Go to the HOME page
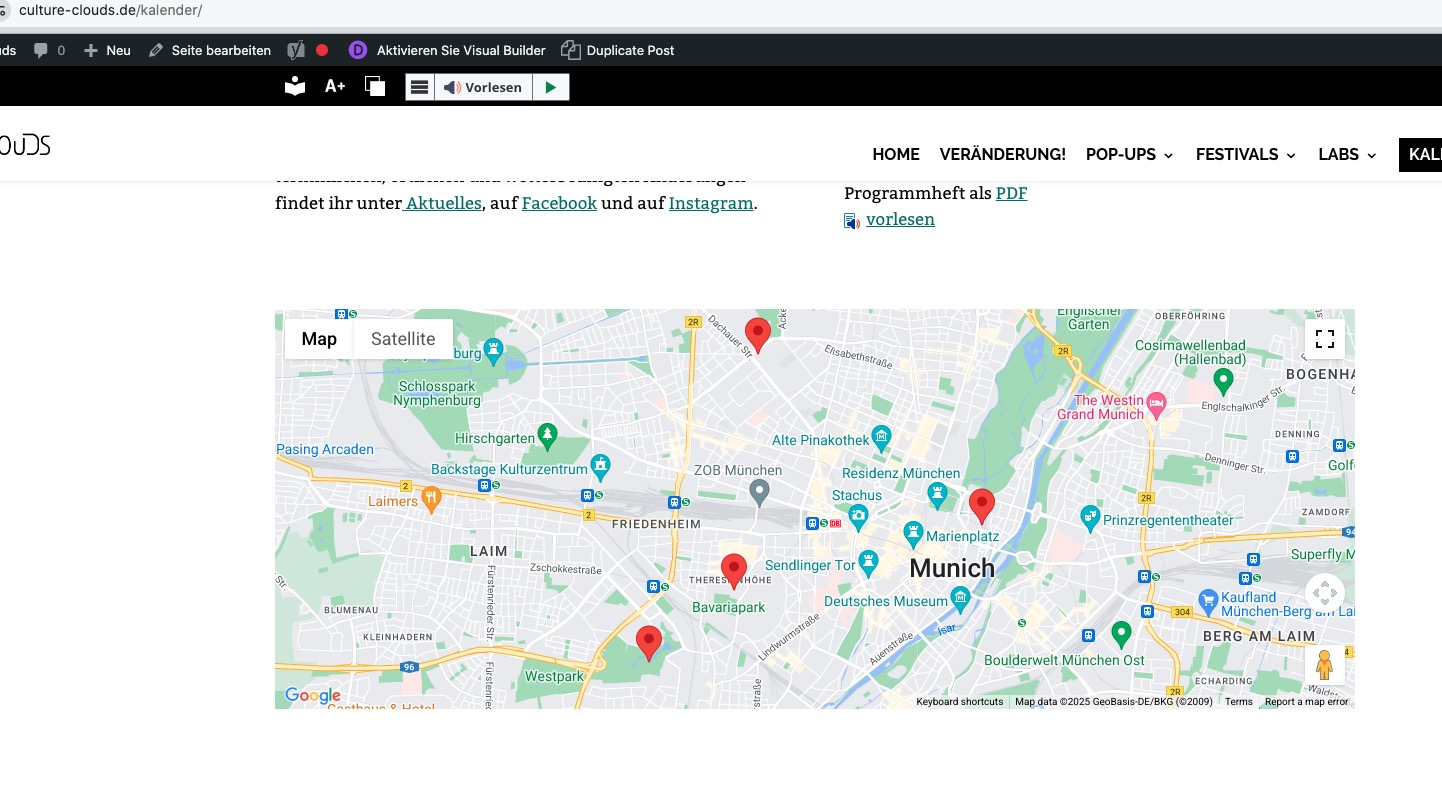Viewport: 1442px width, 791px height. coord(896,154)
